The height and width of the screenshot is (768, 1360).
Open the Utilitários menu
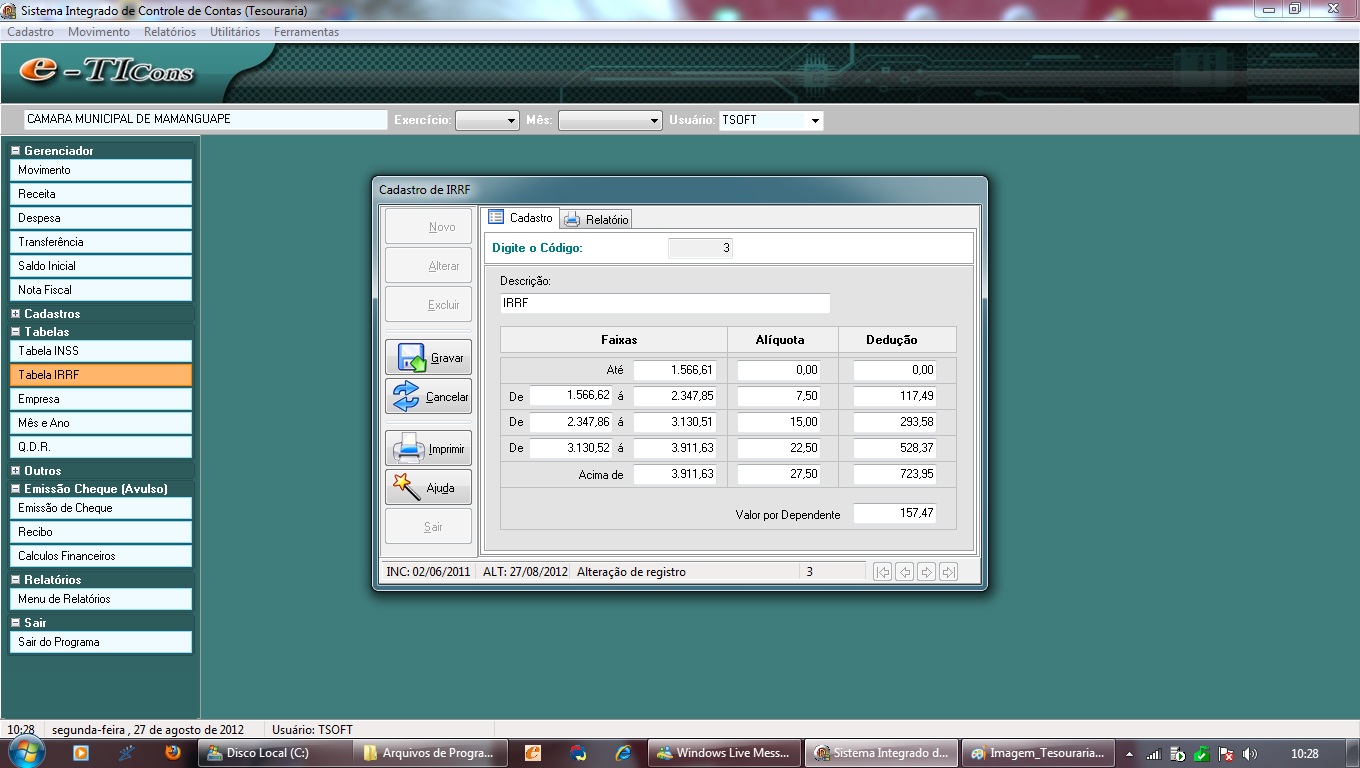tap(234, 32)
